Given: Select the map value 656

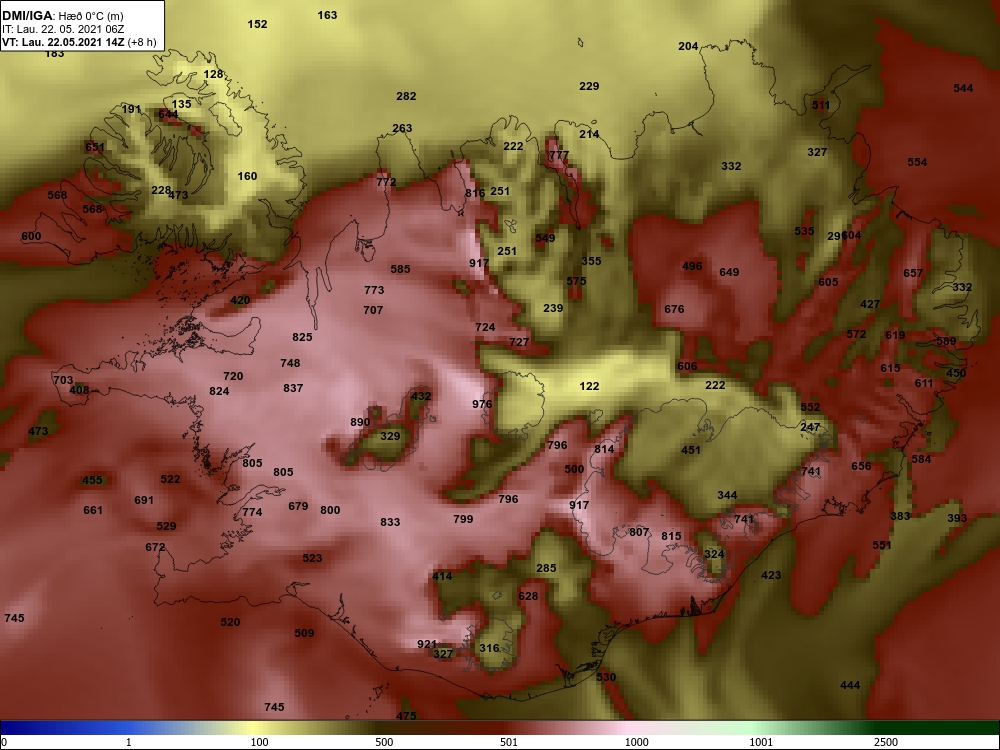Looking at the screenshot, I should pos(862,466).
